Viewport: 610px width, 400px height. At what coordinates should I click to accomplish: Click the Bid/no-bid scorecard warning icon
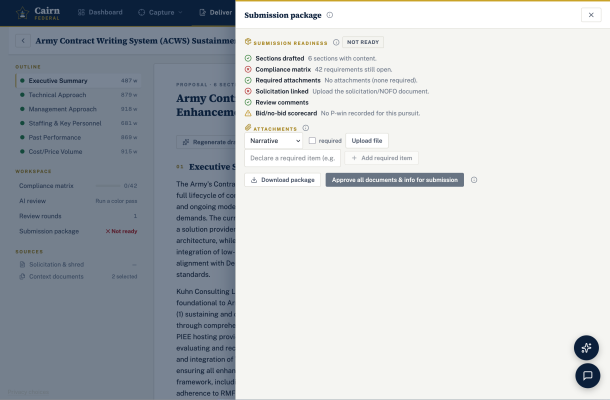248,113
